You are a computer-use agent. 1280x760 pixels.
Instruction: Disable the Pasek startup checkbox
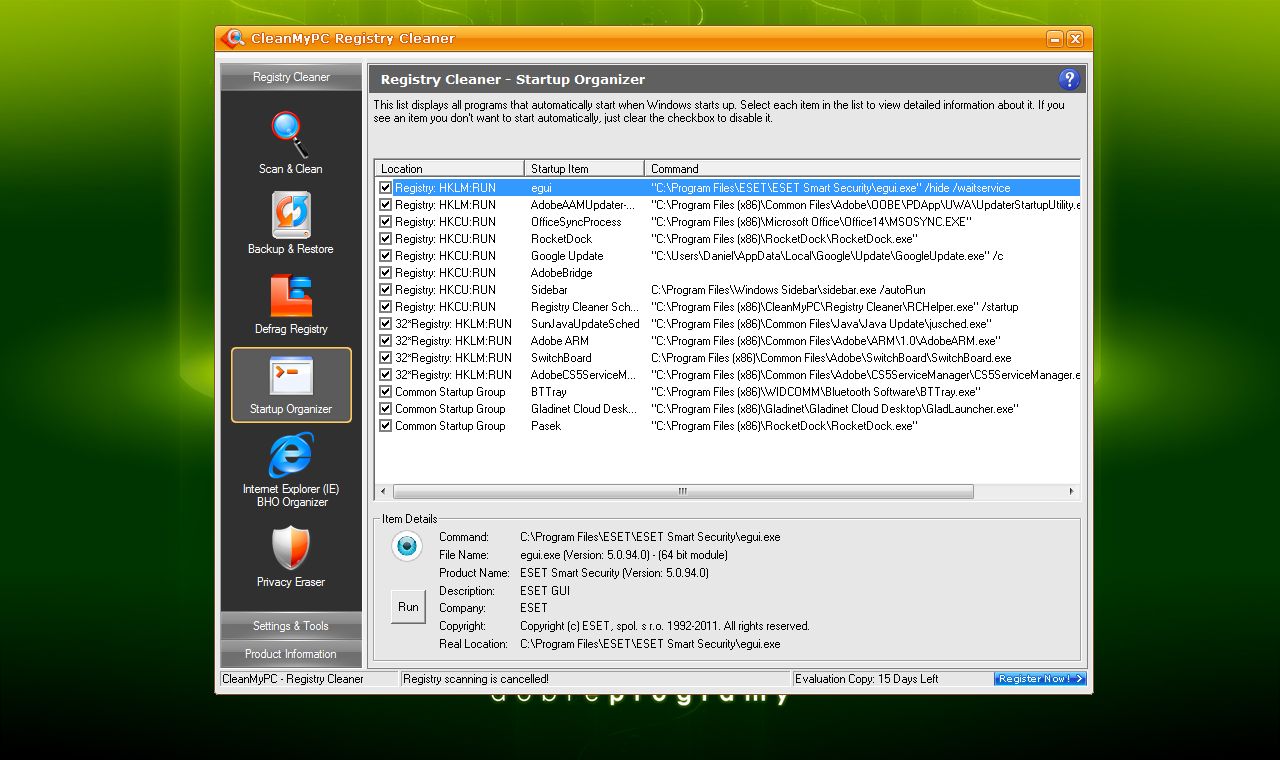[x=385, y=425]
